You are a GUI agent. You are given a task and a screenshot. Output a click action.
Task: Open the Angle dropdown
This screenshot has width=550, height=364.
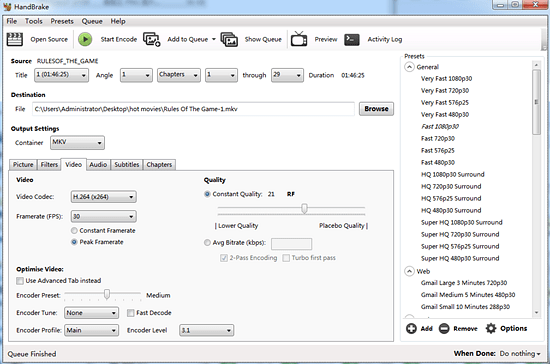(x=136, y=75)
